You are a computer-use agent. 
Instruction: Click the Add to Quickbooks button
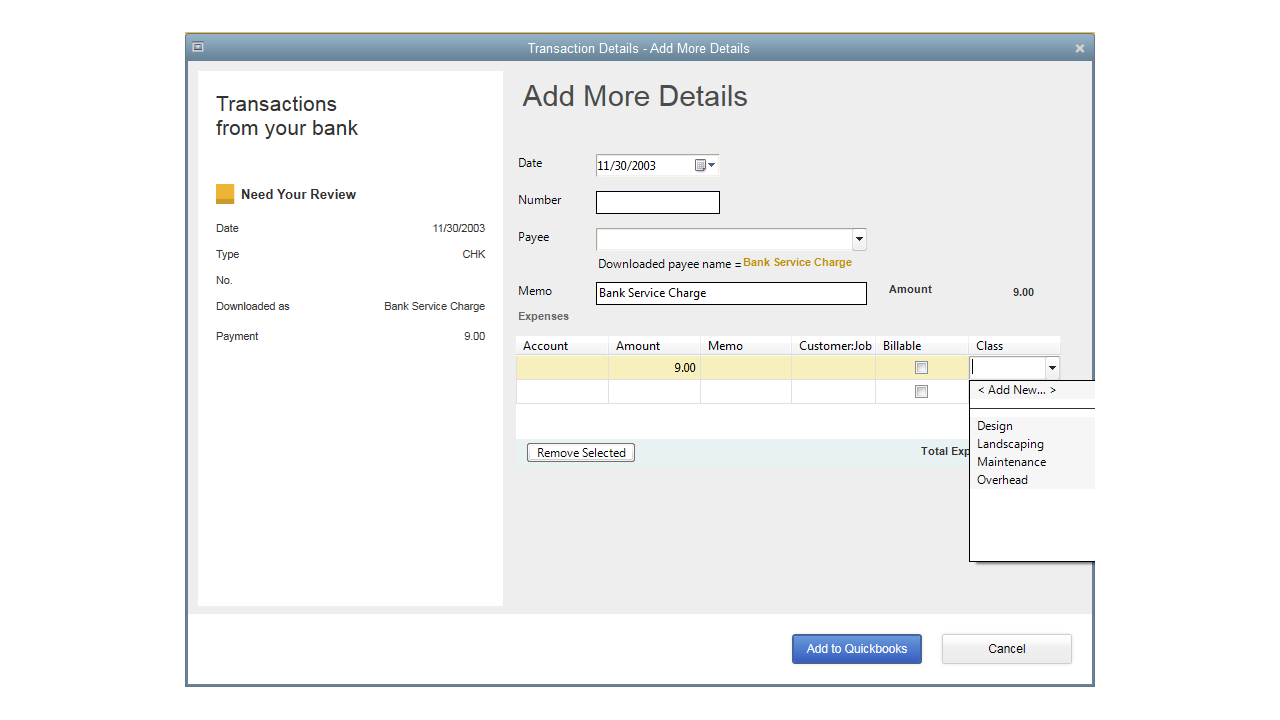tap(856, 648)
